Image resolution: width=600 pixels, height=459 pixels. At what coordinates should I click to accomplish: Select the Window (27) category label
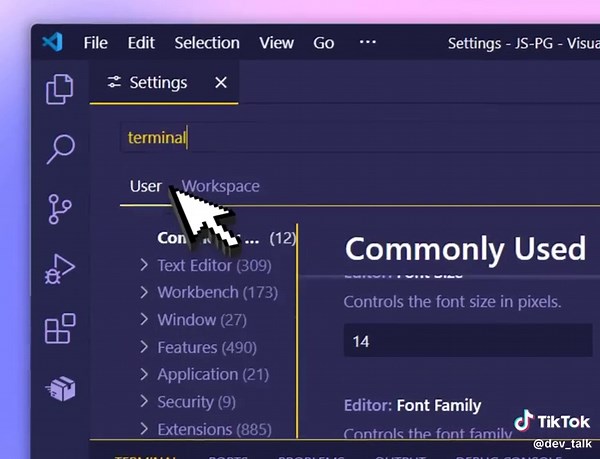click(x=202, y=320)
